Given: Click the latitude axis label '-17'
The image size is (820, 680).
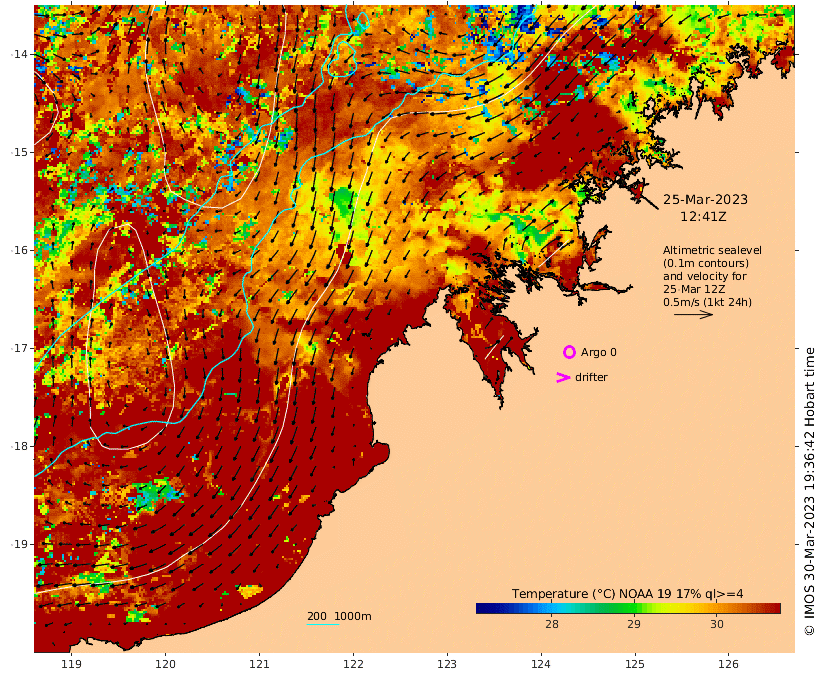Looking at the screenshot, I should point(19,348).
